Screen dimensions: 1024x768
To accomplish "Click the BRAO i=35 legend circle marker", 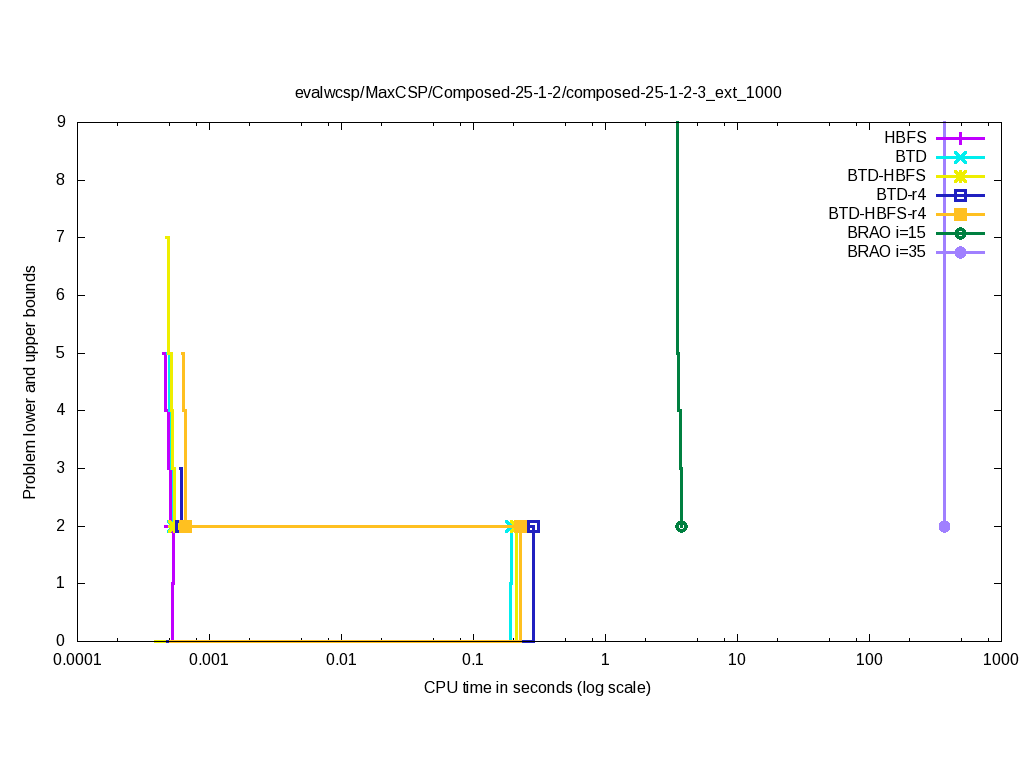I will pos(960,252).
